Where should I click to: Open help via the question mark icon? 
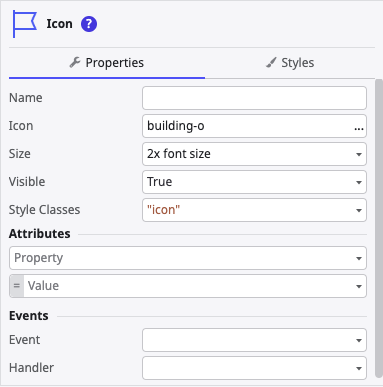pyautogui.click(x=89, y=24)
